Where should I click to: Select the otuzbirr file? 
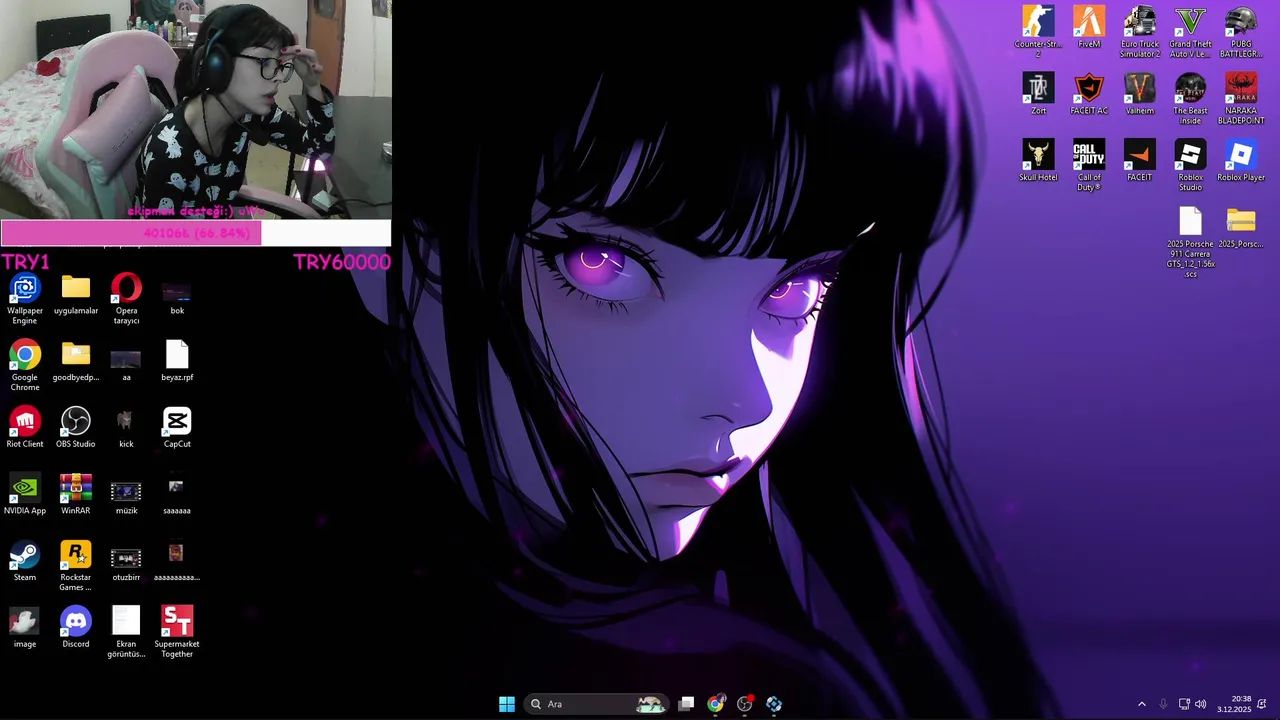click(126, 564)
